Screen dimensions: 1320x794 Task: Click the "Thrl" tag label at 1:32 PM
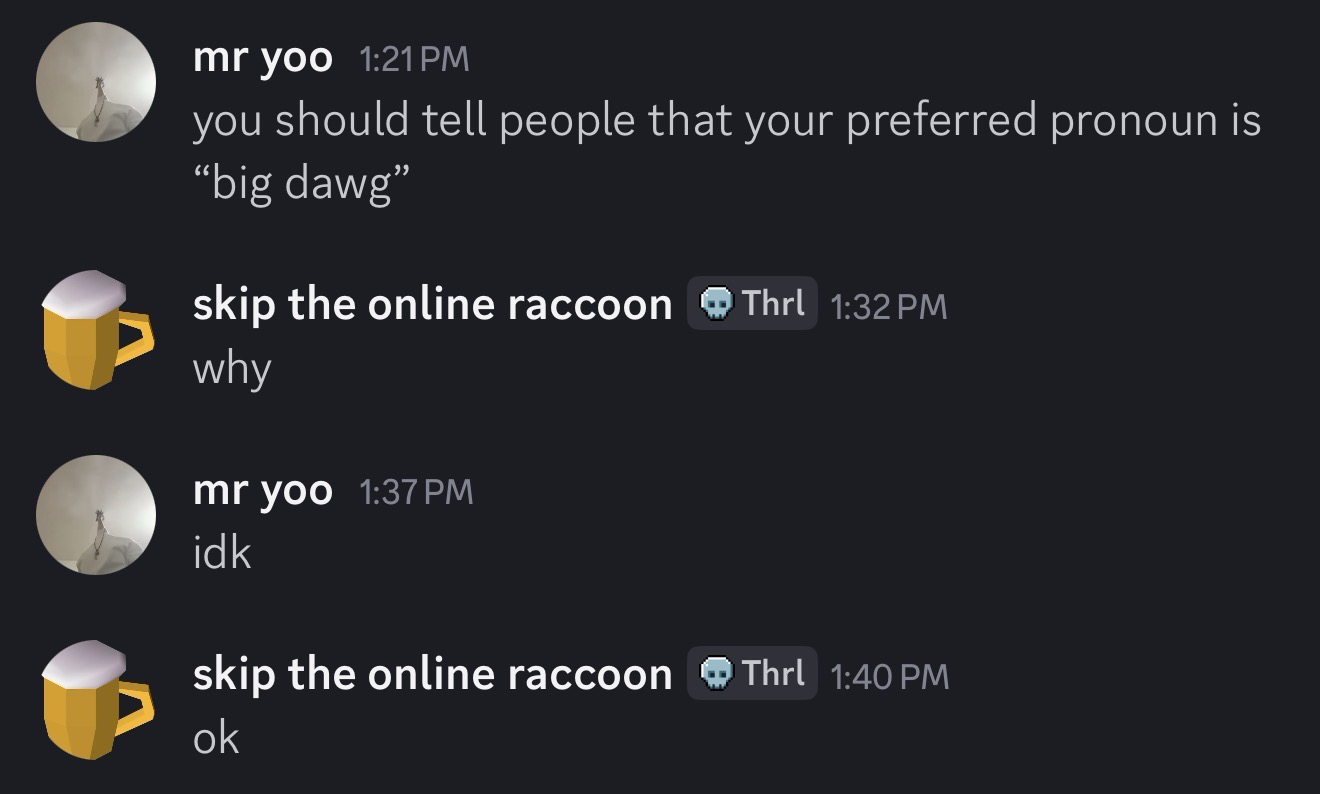pos(774,304)
